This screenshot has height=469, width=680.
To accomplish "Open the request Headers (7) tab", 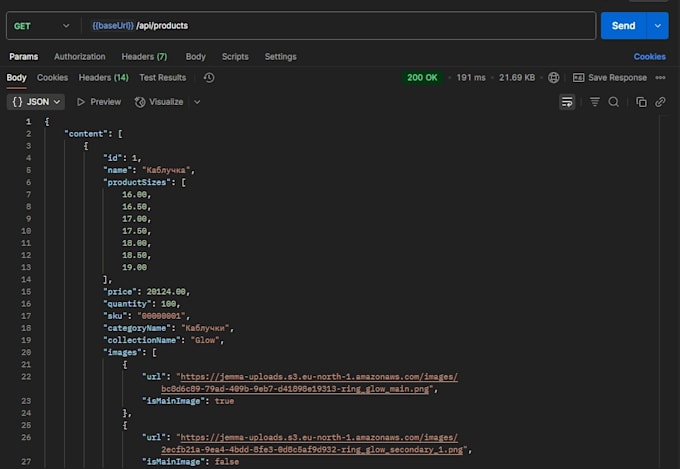I will coord(144,56).
